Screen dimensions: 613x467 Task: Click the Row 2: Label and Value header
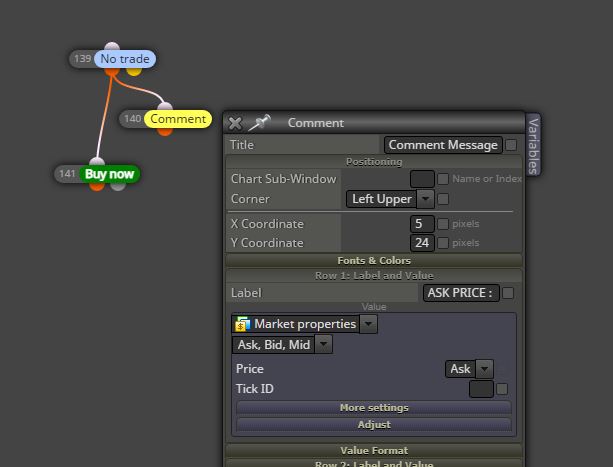pyautogui.click(x=374, y=463)
